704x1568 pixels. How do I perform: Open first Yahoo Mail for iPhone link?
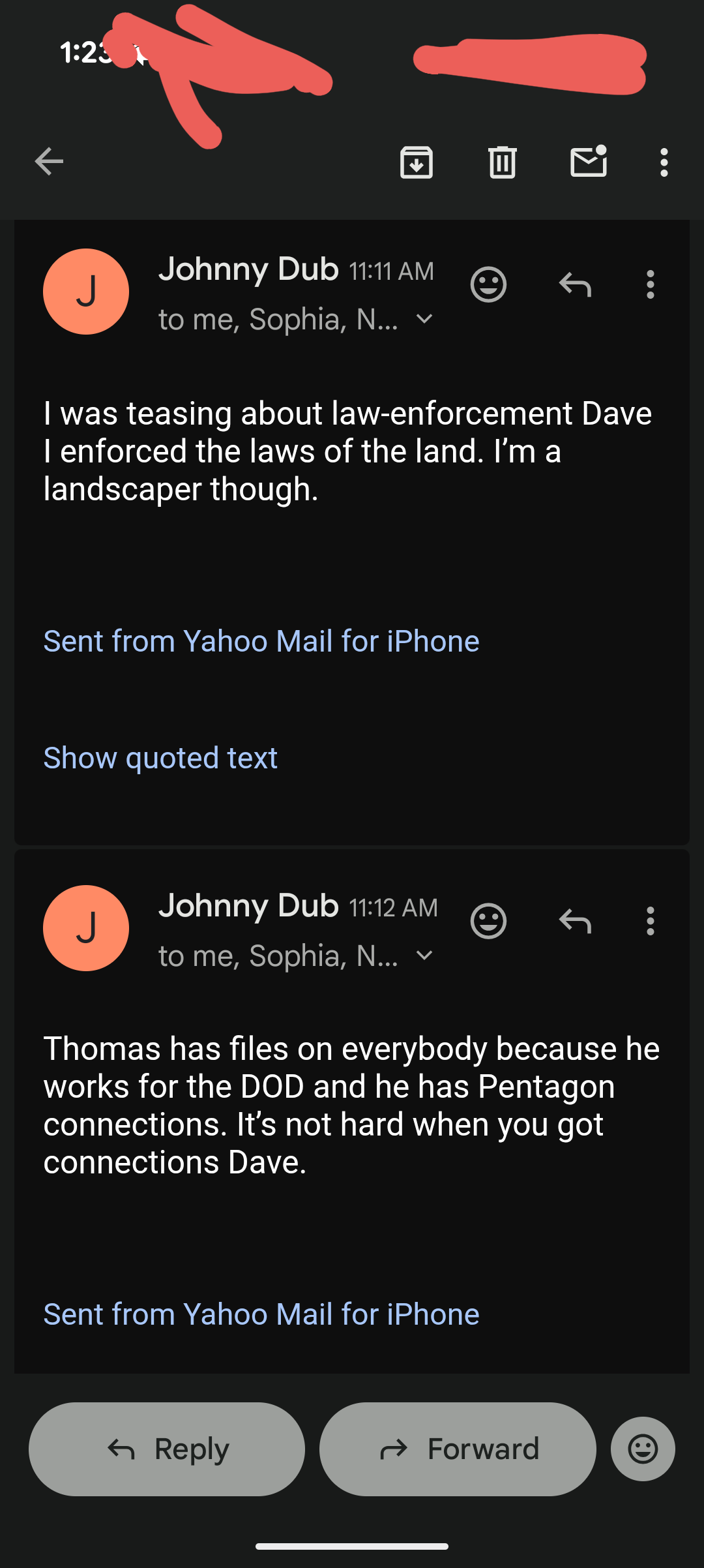[x=261, y=641]
